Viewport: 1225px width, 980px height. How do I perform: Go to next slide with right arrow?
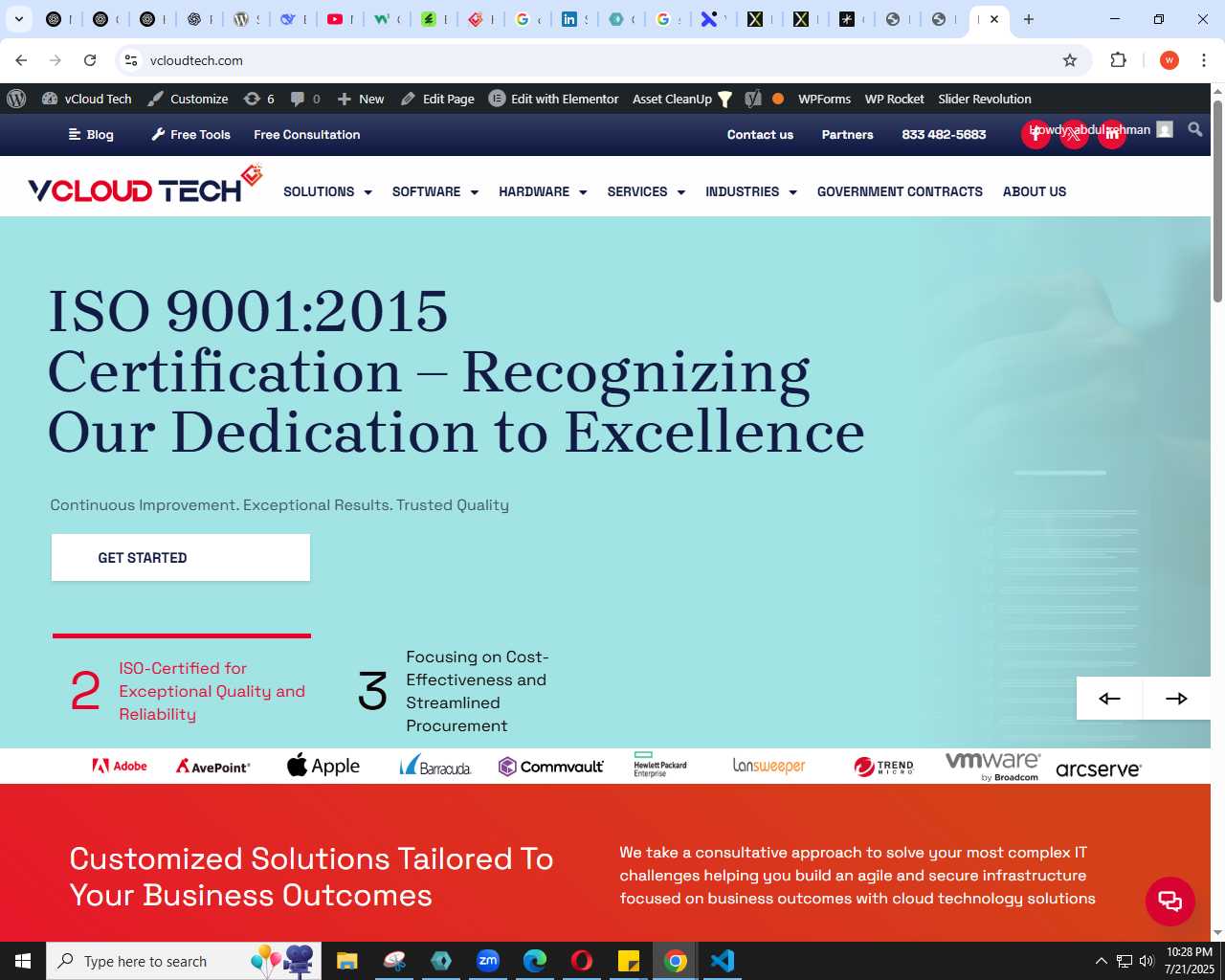1176,699
